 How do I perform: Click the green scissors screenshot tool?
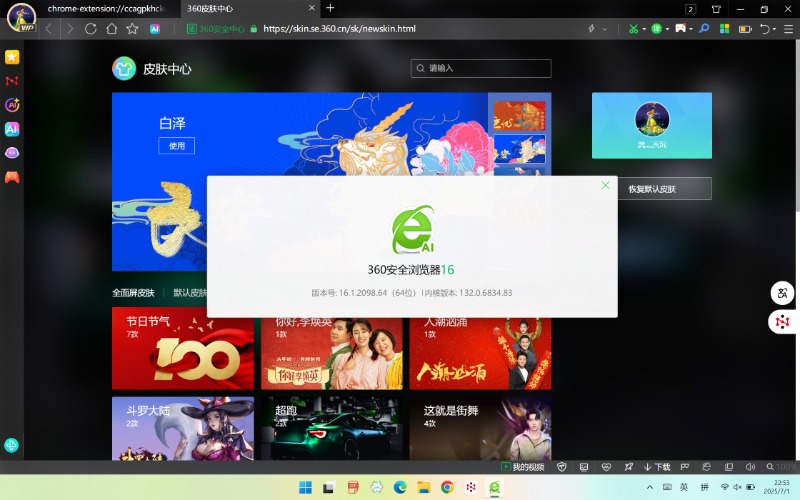[x=633, y=29]
